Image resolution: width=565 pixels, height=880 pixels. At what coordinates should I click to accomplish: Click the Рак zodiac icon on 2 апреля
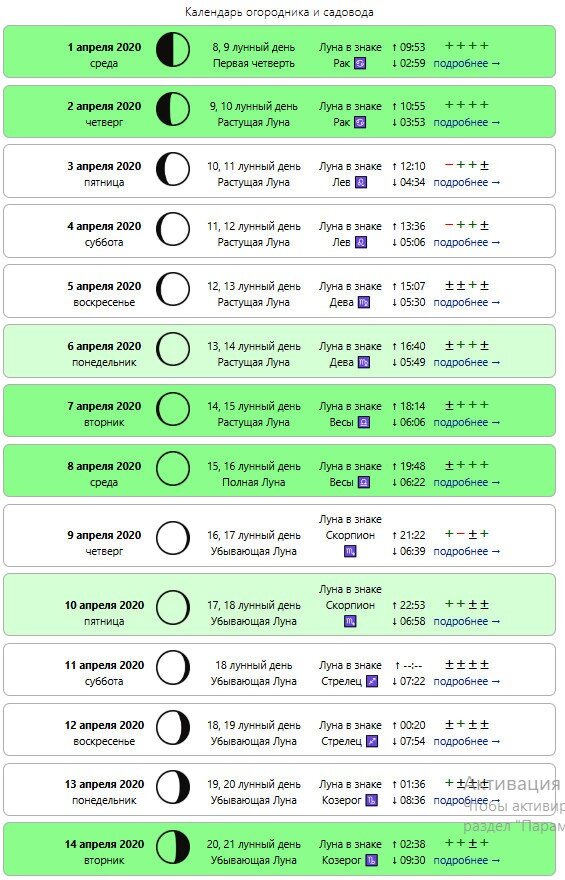coord(360,122)
